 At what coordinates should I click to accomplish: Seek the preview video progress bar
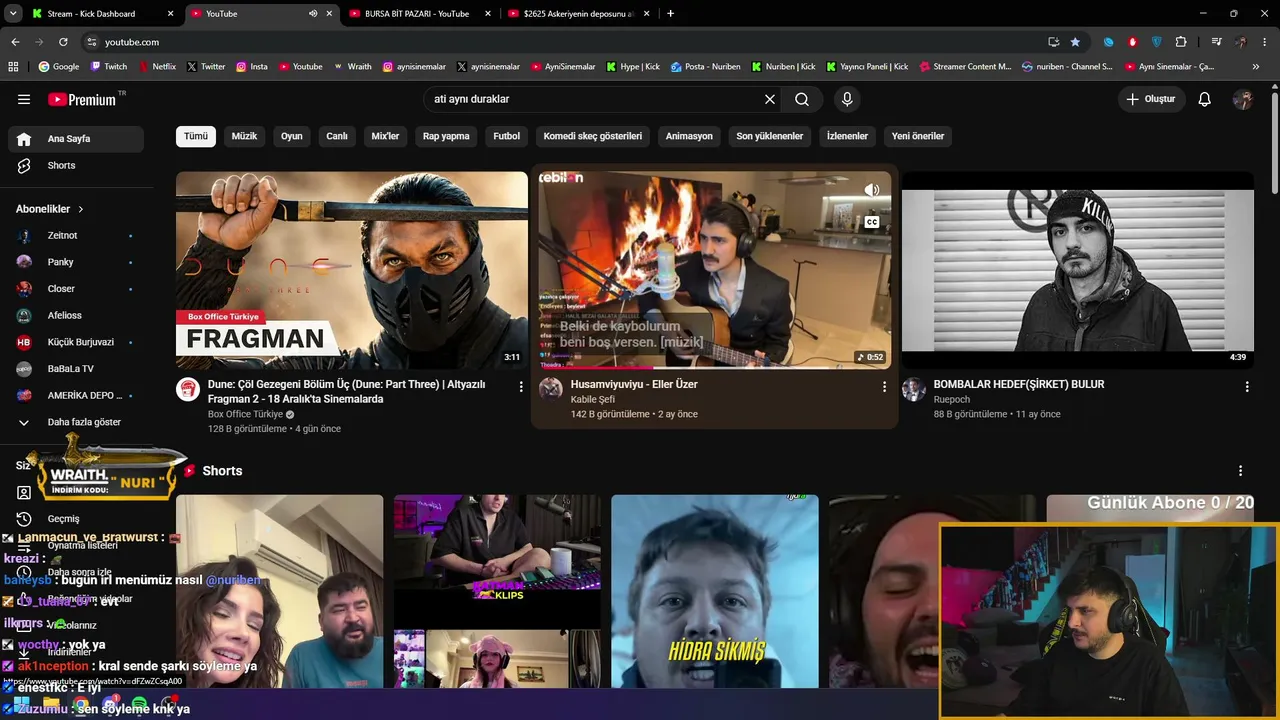pos(715,367)
